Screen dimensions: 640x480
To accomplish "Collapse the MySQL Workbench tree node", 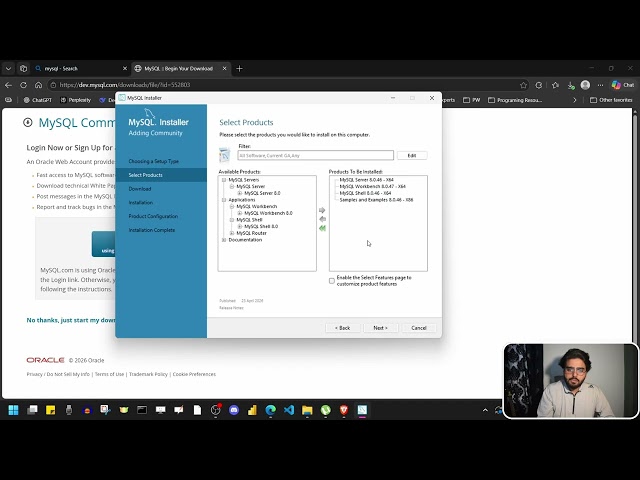I will pyautogui.click(x=232, y=207).
